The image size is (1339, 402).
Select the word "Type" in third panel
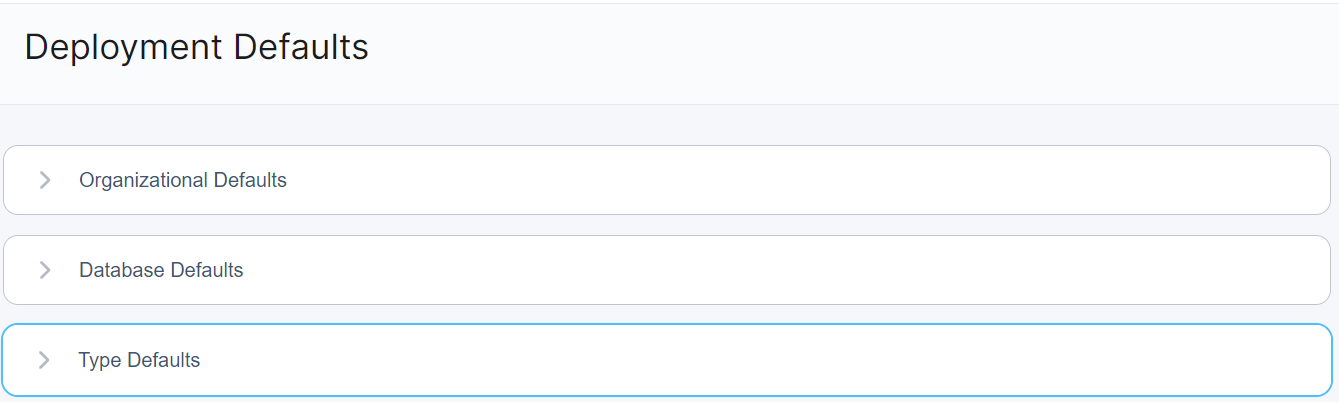[x=99, y=360]
